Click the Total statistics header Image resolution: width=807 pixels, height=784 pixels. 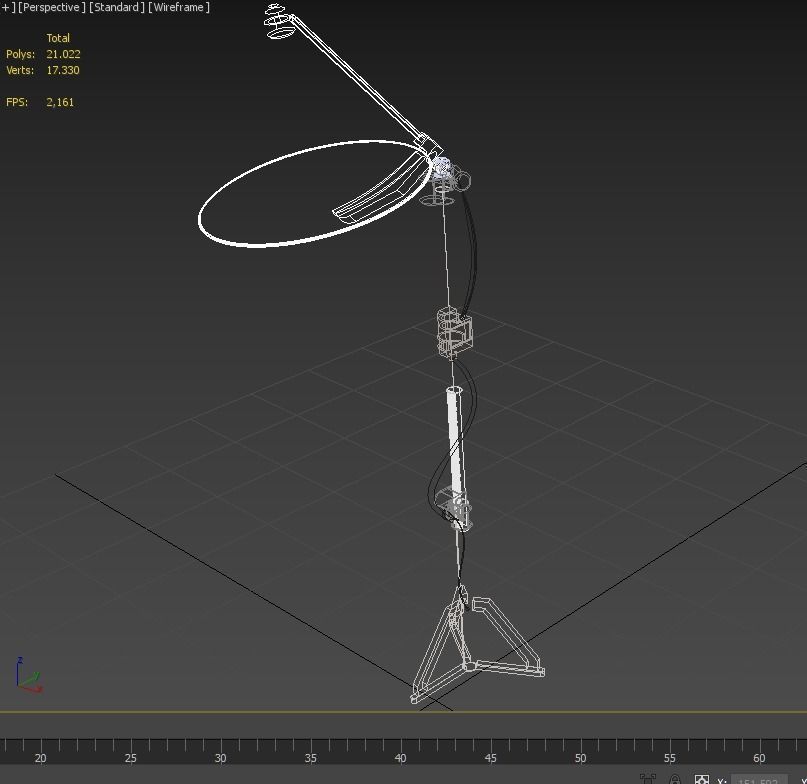(x=58, y=38)
